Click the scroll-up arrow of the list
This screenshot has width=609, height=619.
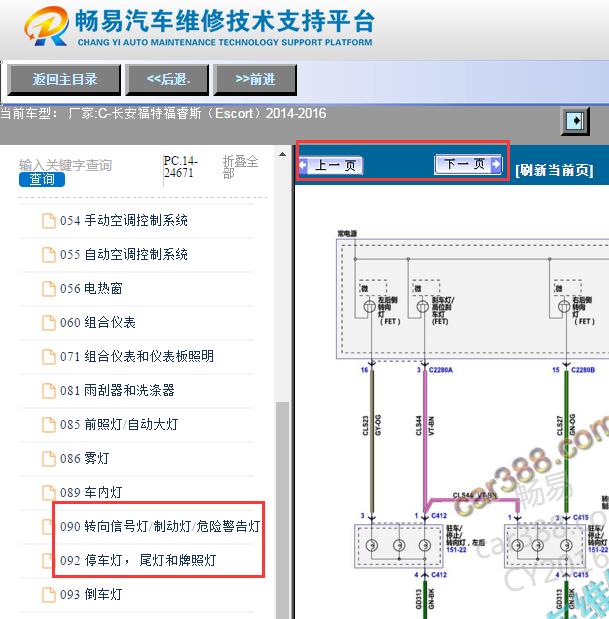[x=282, y=154]
